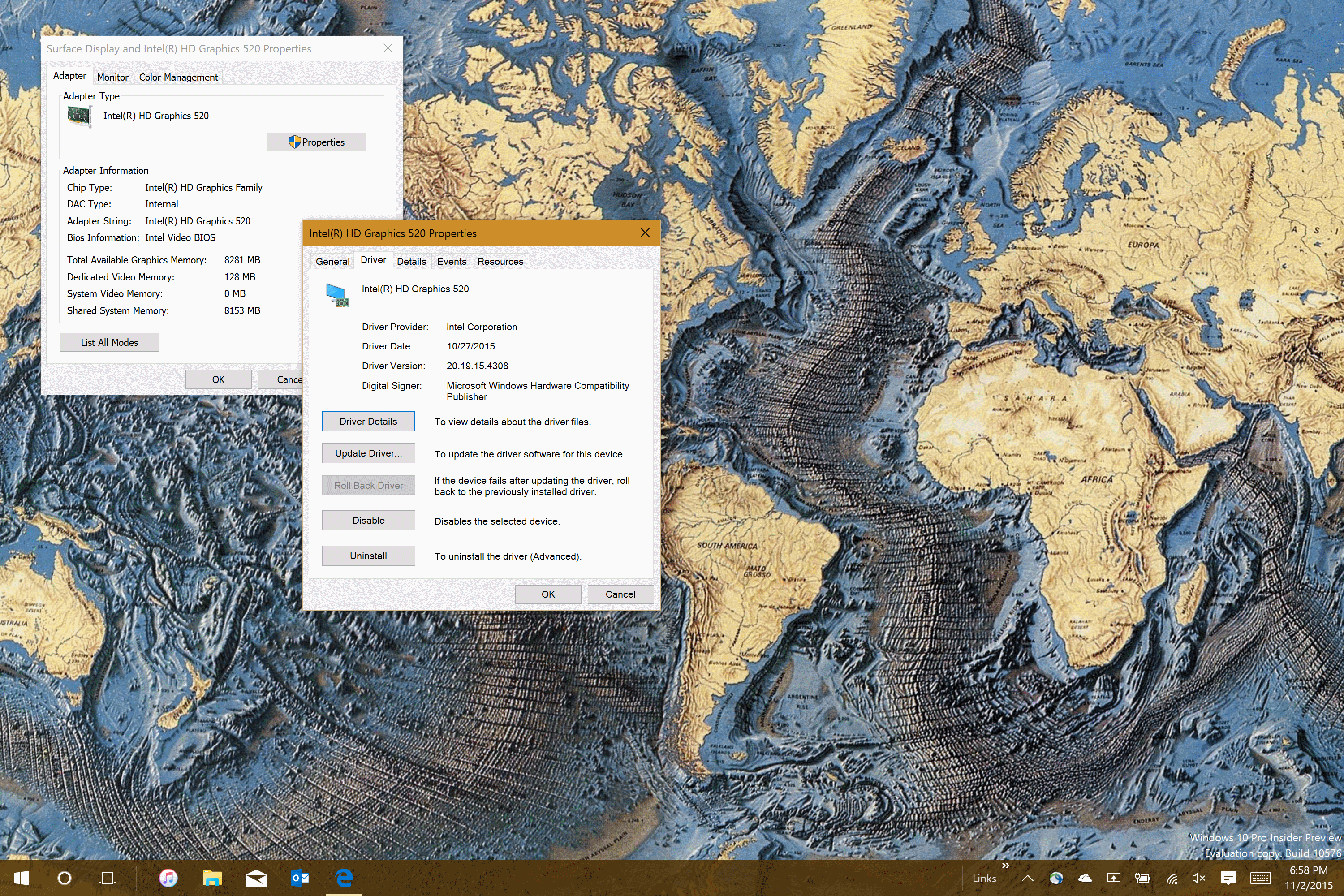Click the laptop upload tray icon

1113,878
